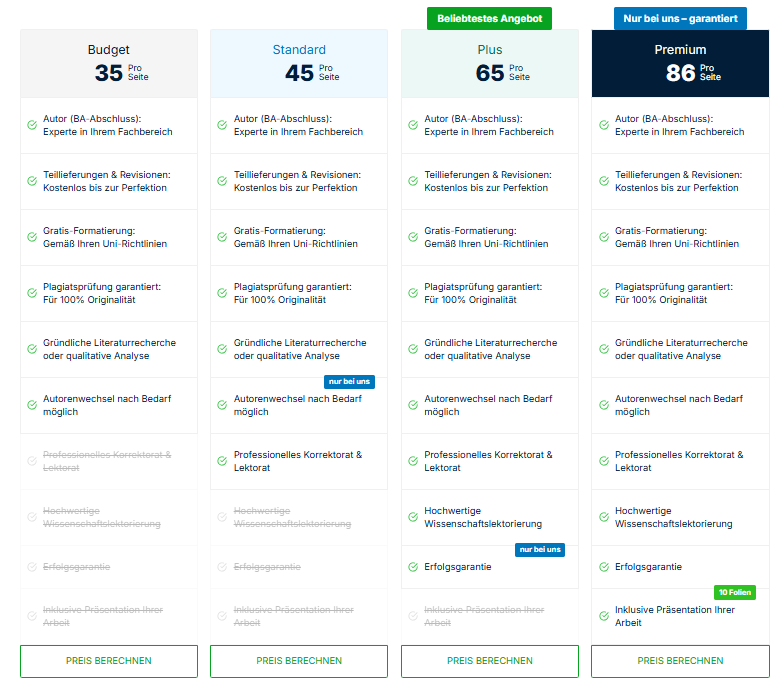Select the Premium plan header
Image resolution: width=782 pixels, height=690 pixels.
[x=680, y=63]
